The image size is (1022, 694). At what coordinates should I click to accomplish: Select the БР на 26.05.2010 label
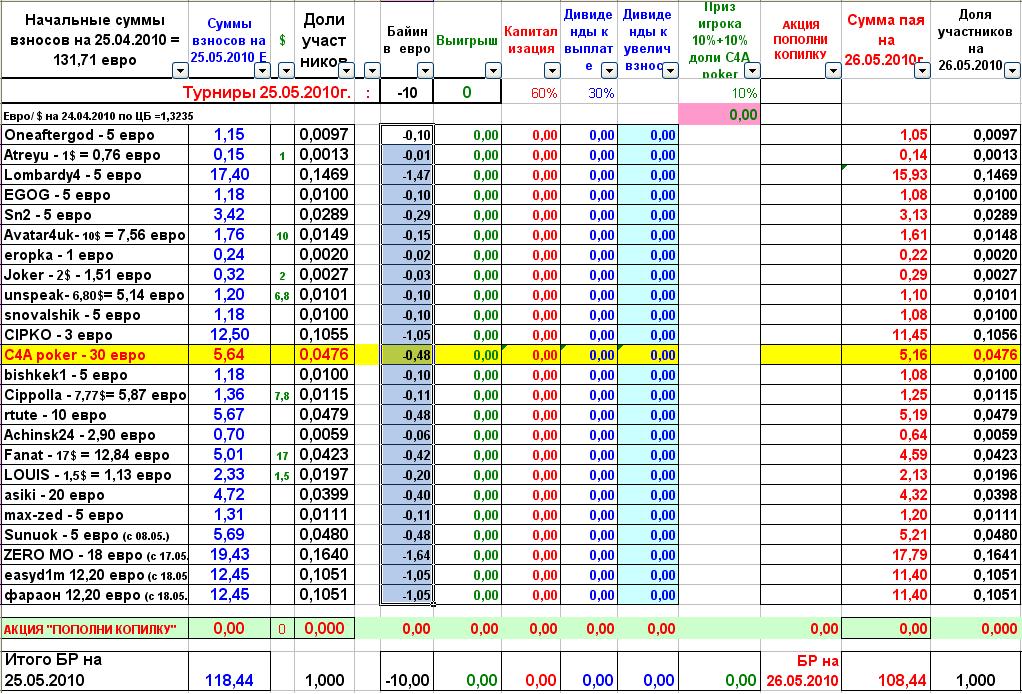[x=802, y=671]
